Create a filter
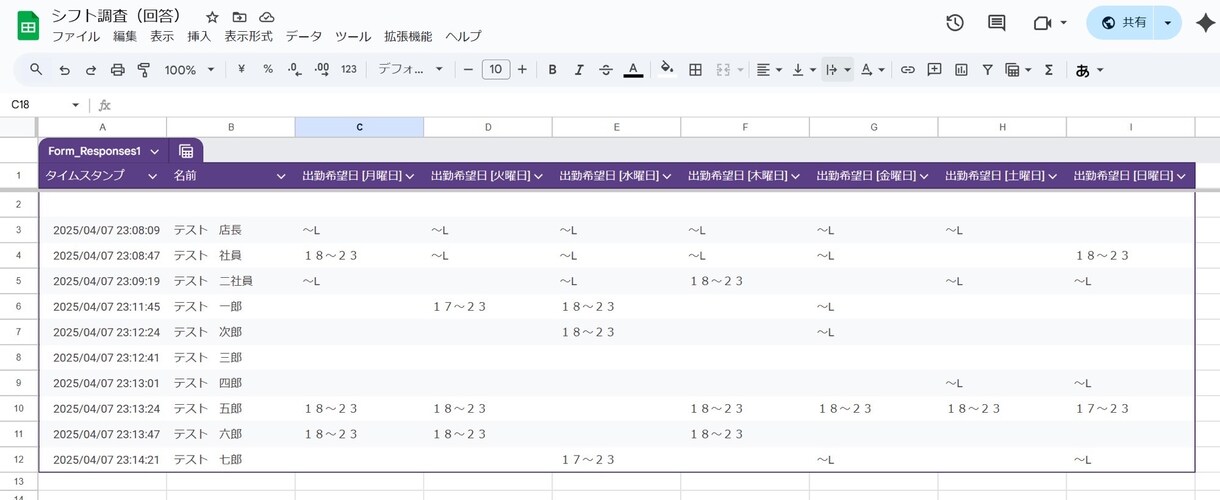This screenshot has width=1220, height=500. point(987,70)
